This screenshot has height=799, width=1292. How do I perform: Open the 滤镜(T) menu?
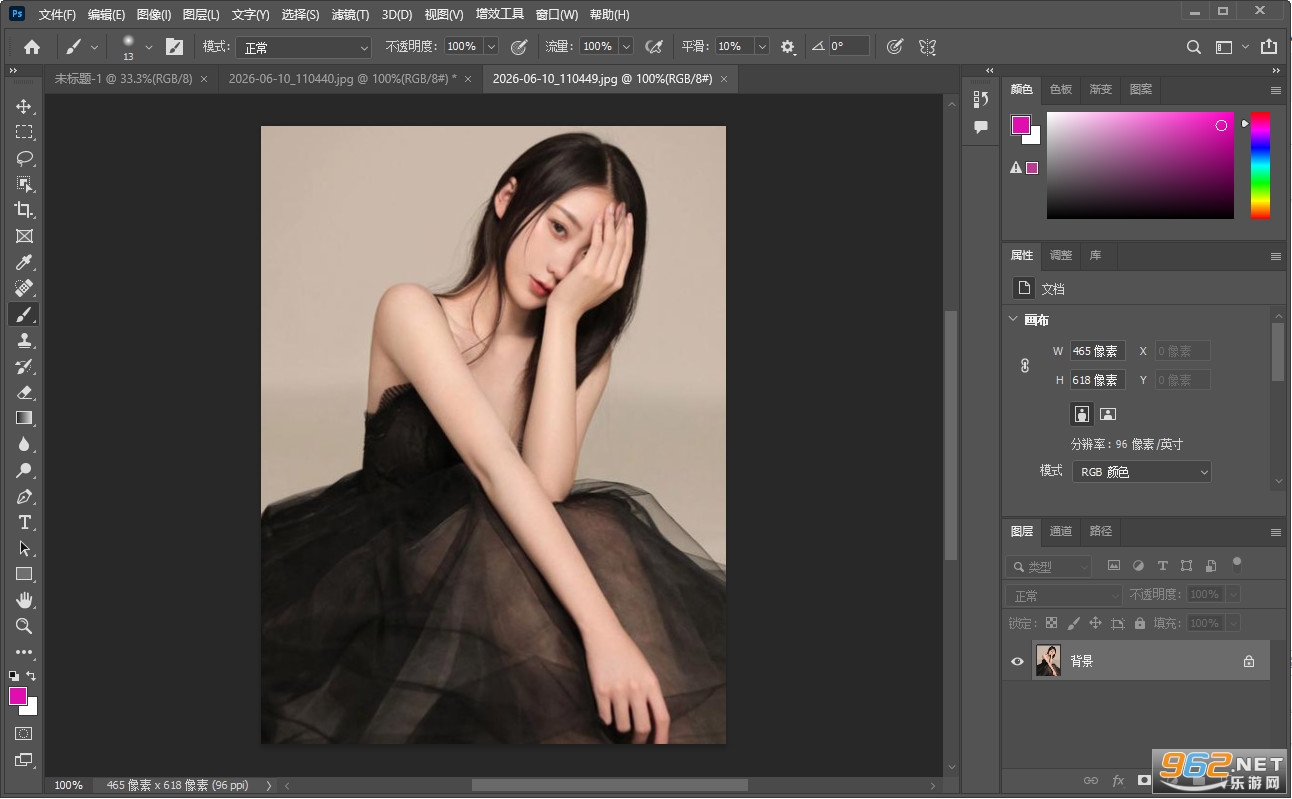tap(350, 15)
